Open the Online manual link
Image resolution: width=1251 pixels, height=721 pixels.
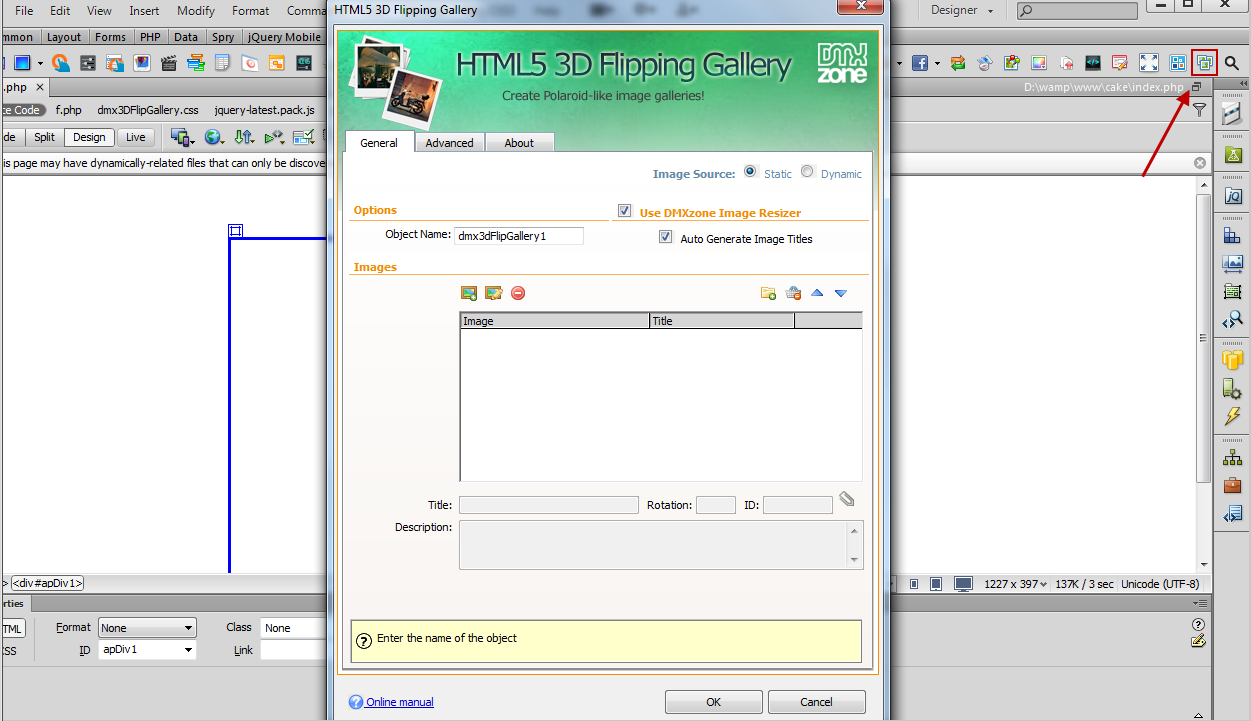(400, 702)
